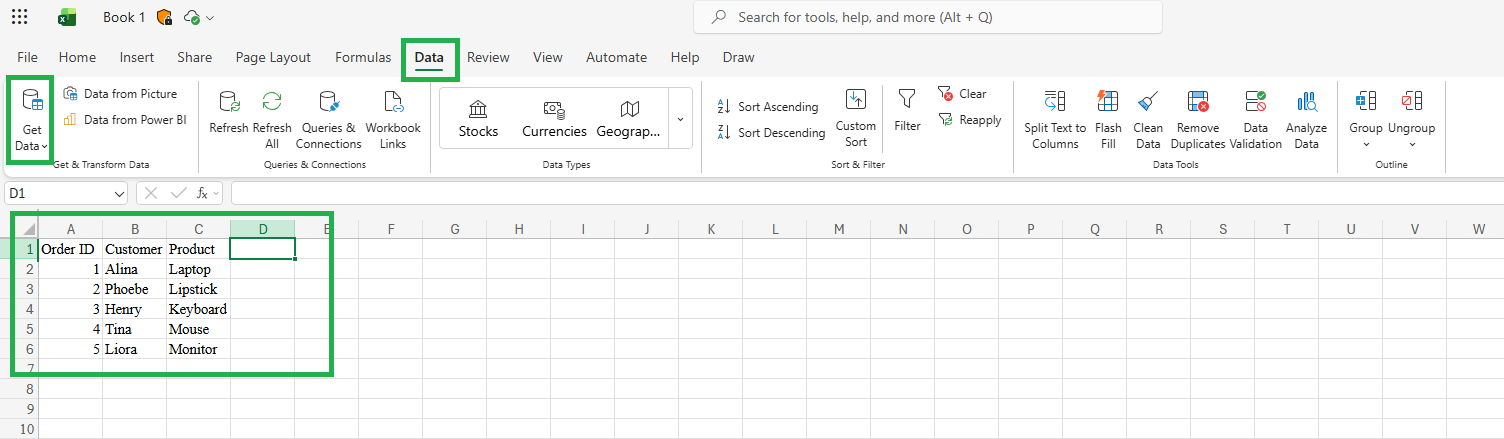Click Split Text to Columns
This screenshot has width=1504, height=439.
(1055, 120)
